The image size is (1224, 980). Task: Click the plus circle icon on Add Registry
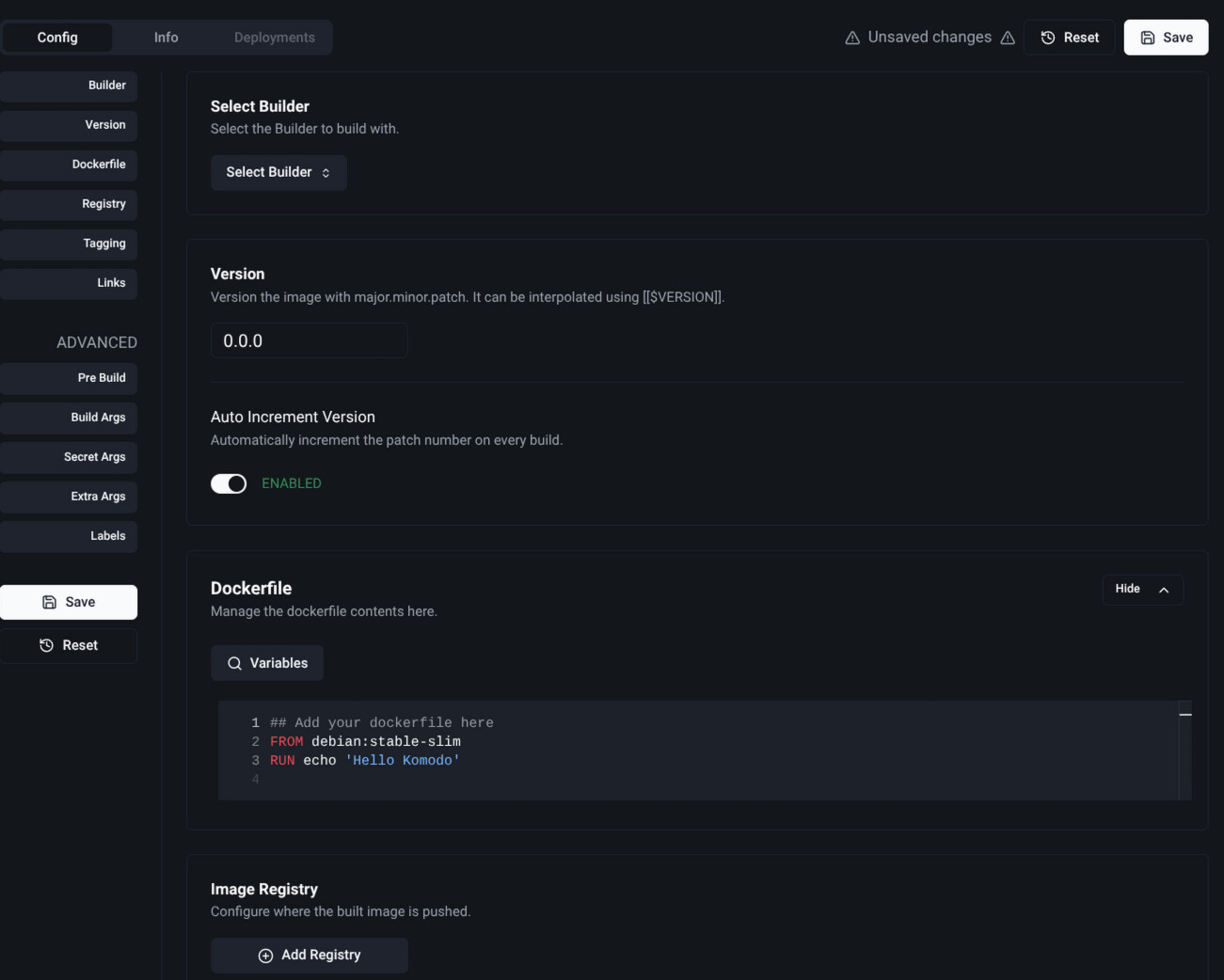[x=265, y=956]
